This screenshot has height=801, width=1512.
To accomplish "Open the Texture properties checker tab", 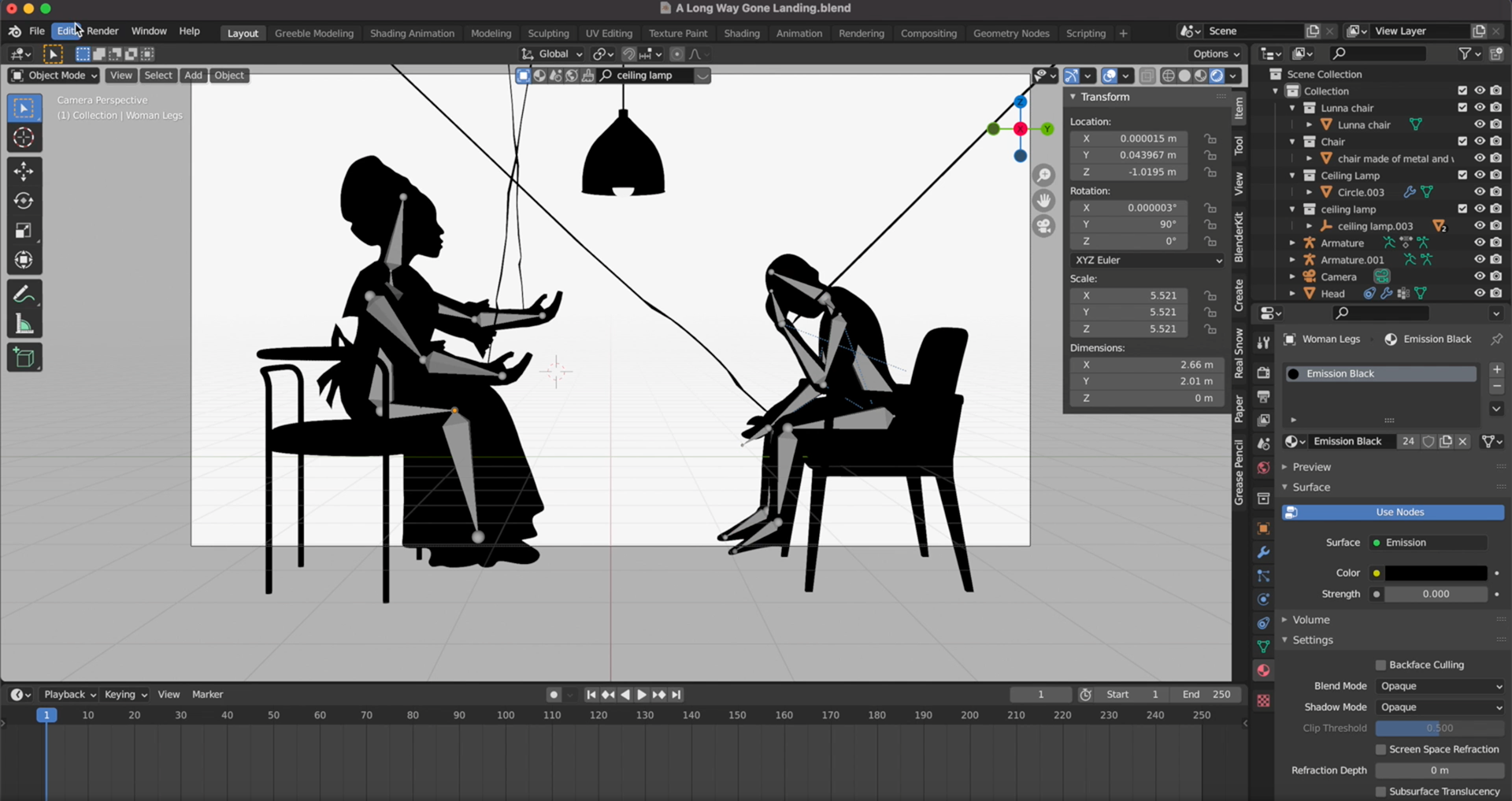I will (x=1263, y=701).
